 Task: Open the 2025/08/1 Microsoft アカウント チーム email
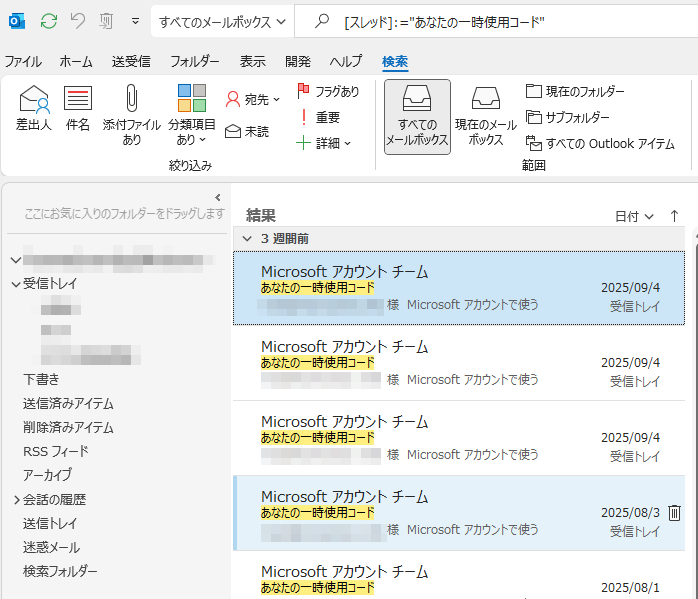click(x=459, y=576)
